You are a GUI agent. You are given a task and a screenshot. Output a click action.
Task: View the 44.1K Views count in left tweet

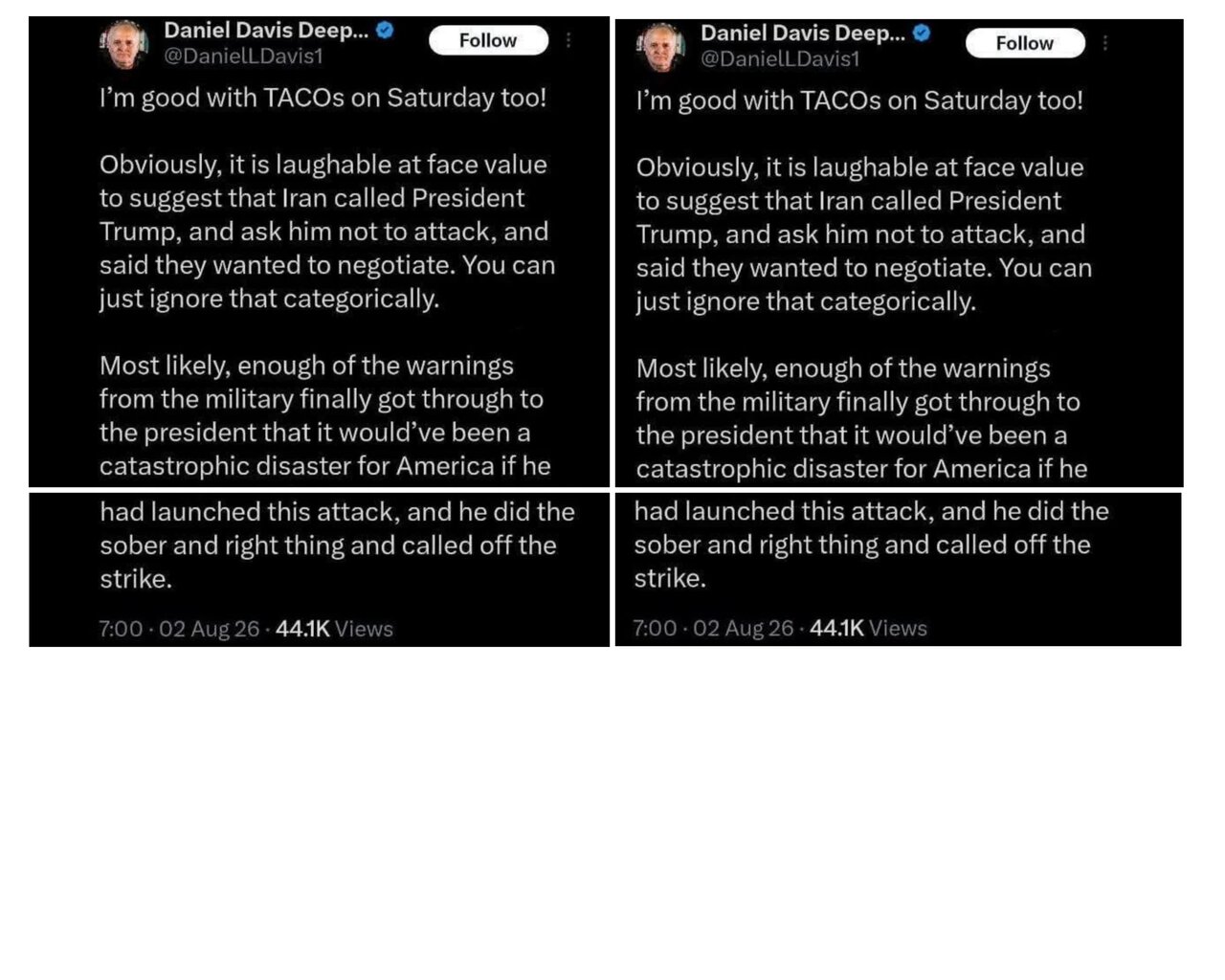tap(334, 629)
